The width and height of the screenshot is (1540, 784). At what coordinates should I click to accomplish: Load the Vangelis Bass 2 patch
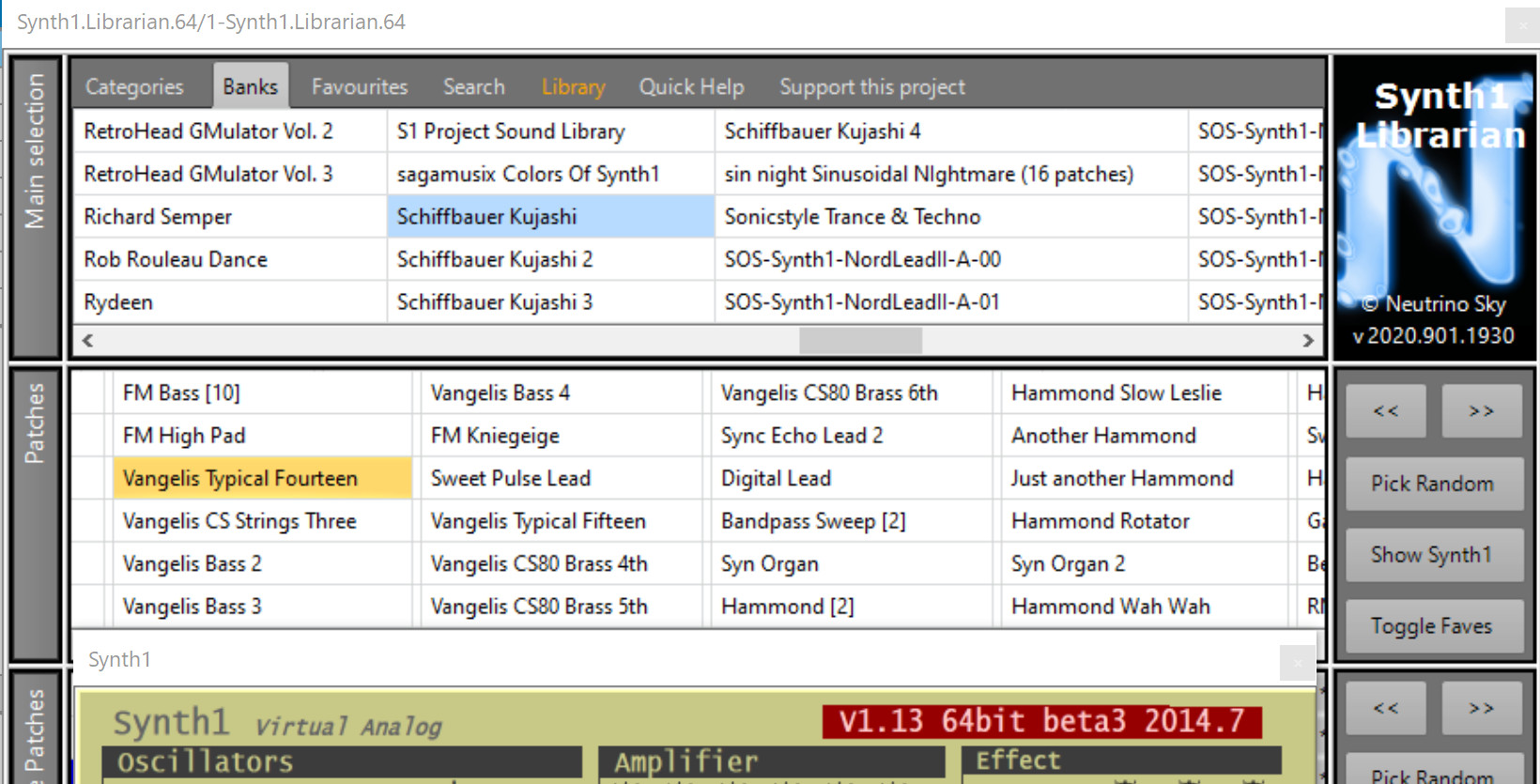(x=262, y=564)
